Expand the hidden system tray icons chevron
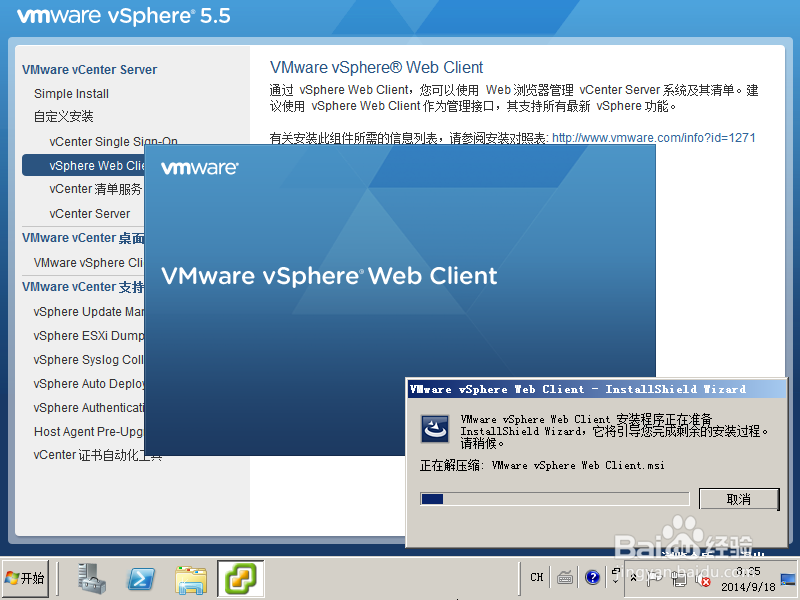 pyautogui.click(x=634, y=577)
